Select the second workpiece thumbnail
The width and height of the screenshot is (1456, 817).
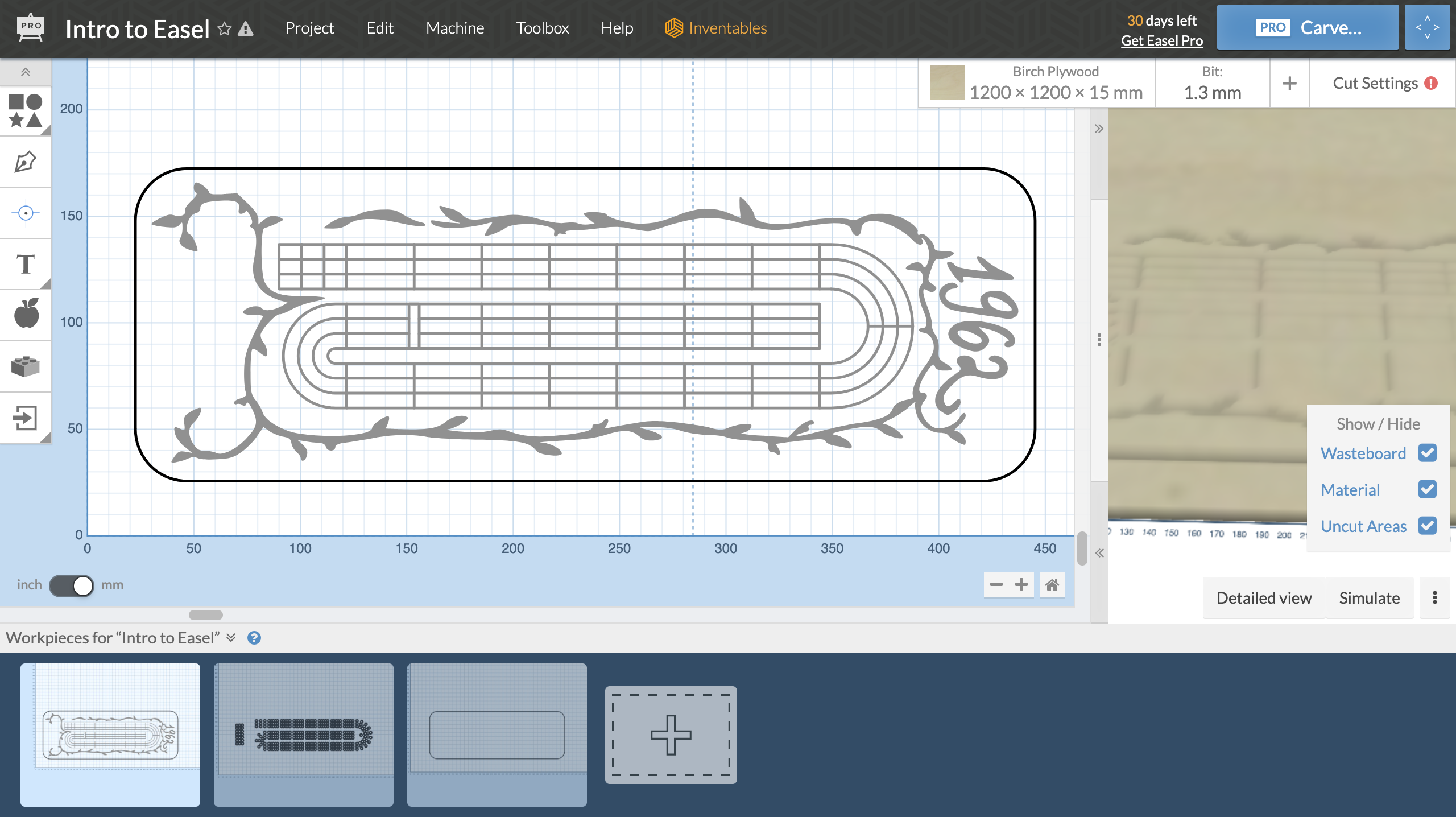pos(303,735)
